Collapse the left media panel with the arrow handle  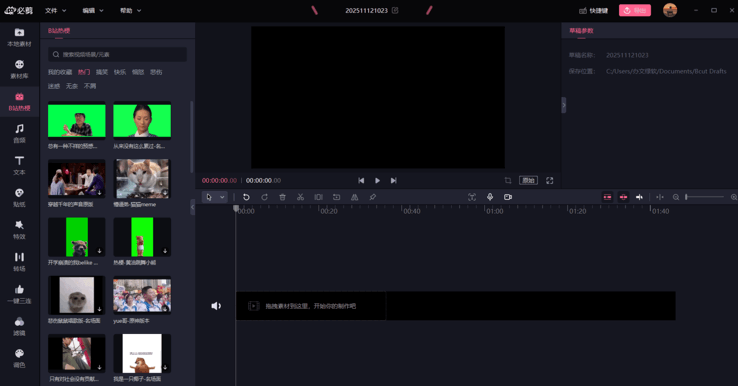point(192,207)
